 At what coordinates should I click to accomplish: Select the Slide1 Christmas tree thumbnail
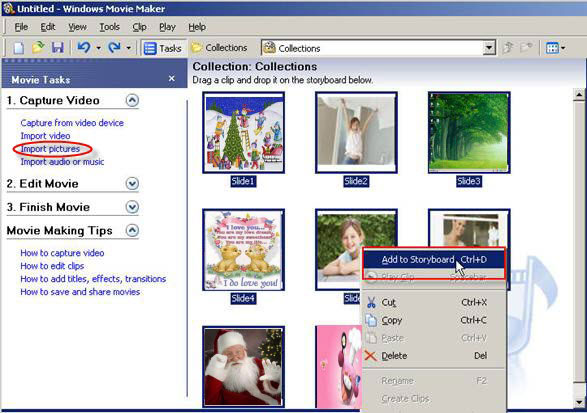244,133
